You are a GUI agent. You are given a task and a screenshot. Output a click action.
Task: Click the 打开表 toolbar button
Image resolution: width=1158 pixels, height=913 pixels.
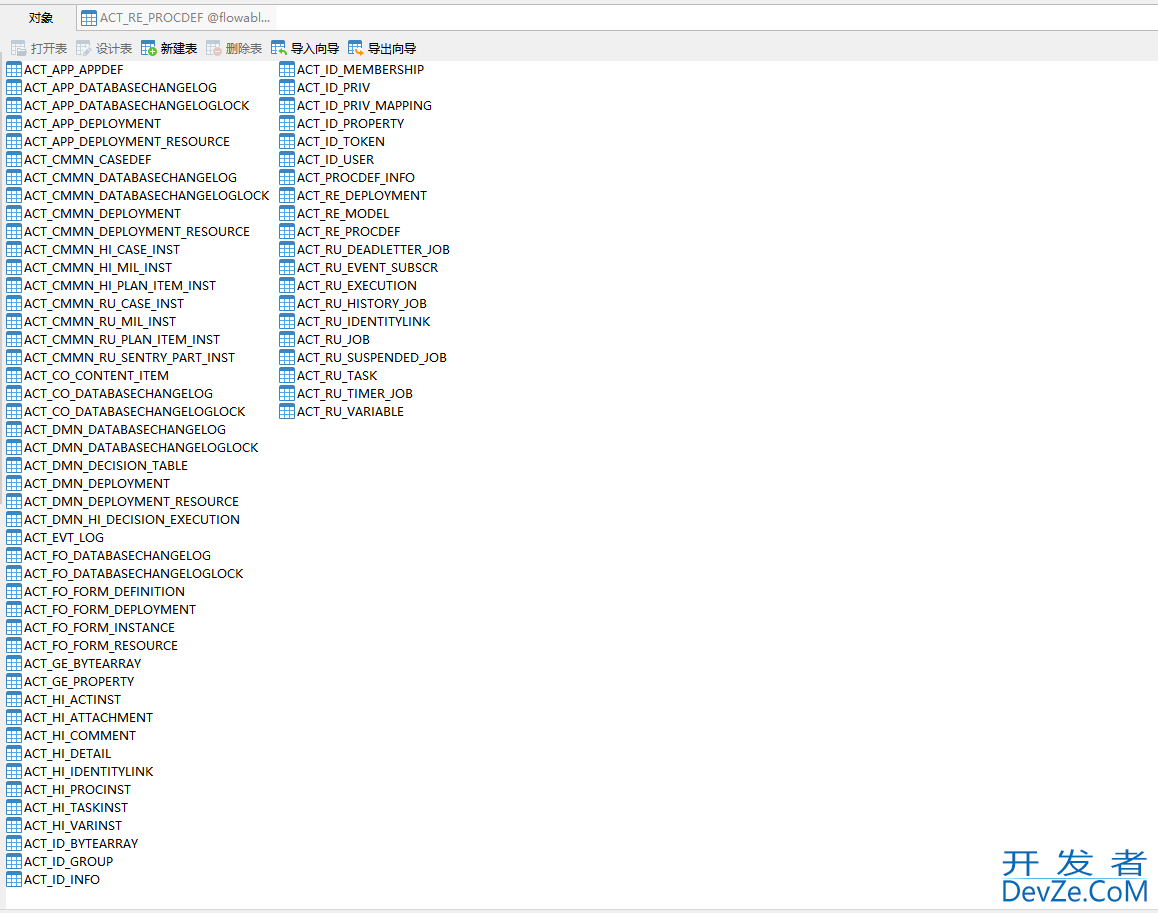point(39,49)
